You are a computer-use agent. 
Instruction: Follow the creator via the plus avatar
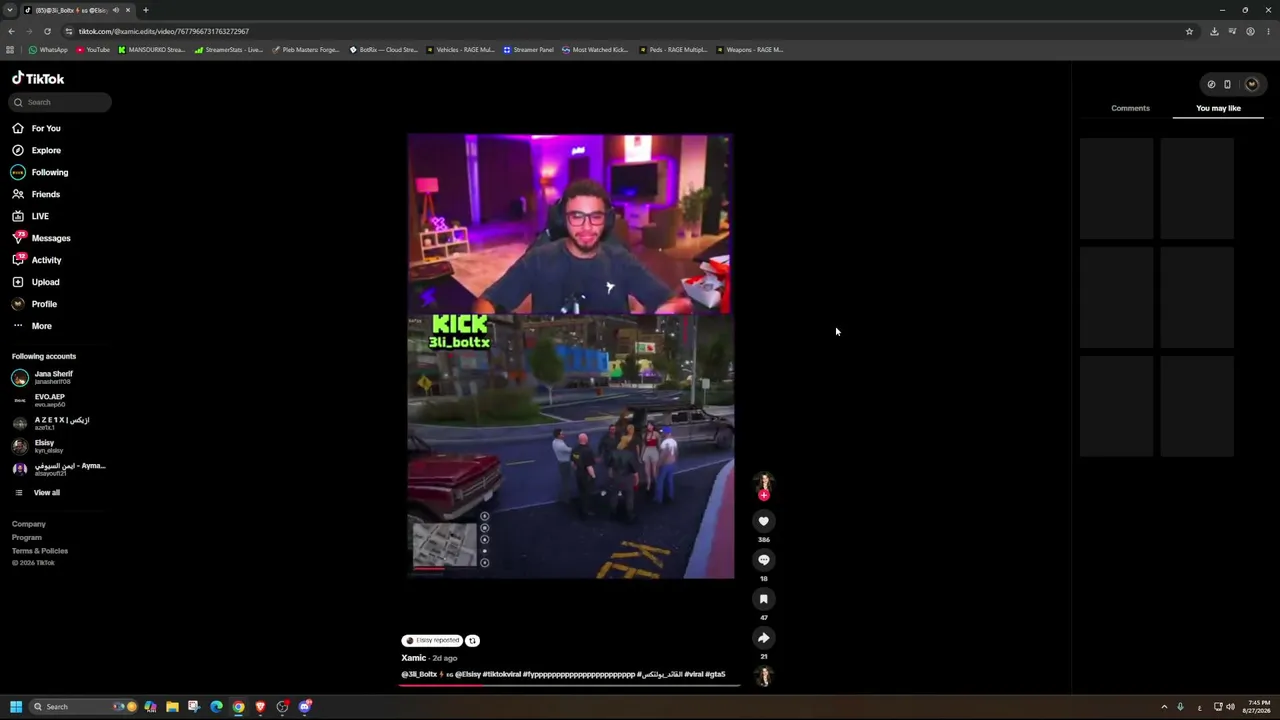763,495
